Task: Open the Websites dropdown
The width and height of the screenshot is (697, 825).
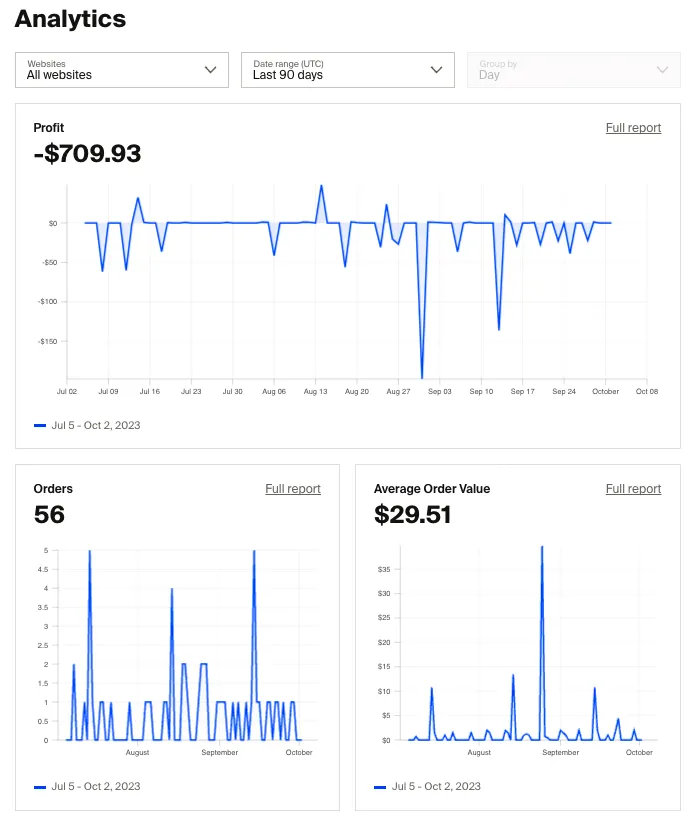Action: tap(120, 70)
